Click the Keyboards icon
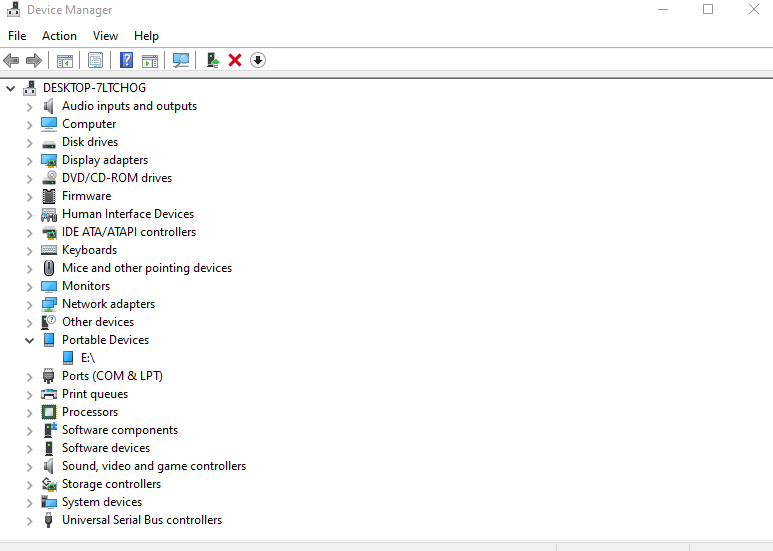 (x=49, y=250)
